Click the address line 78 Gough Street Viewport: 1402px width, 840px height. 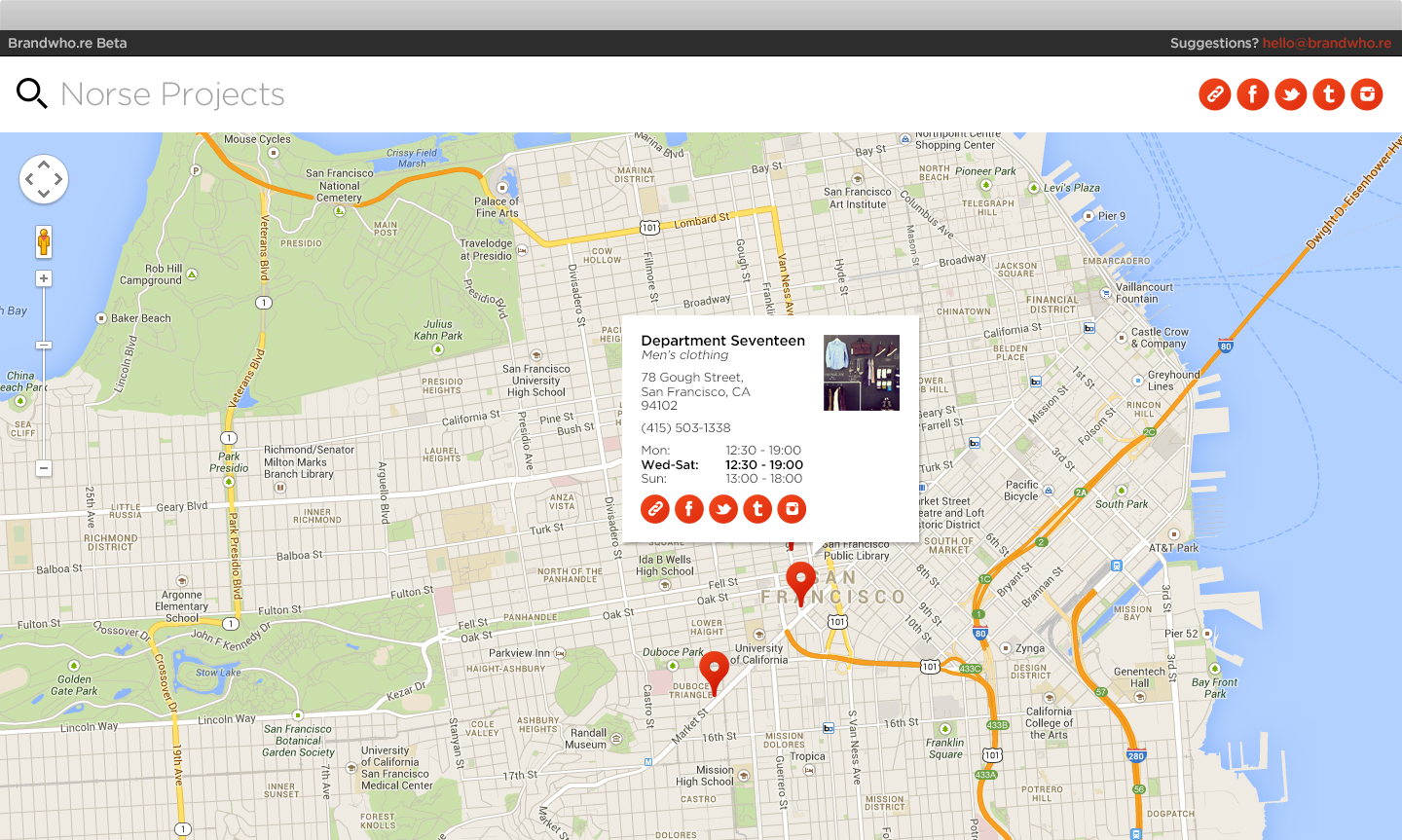click(692, 378)
